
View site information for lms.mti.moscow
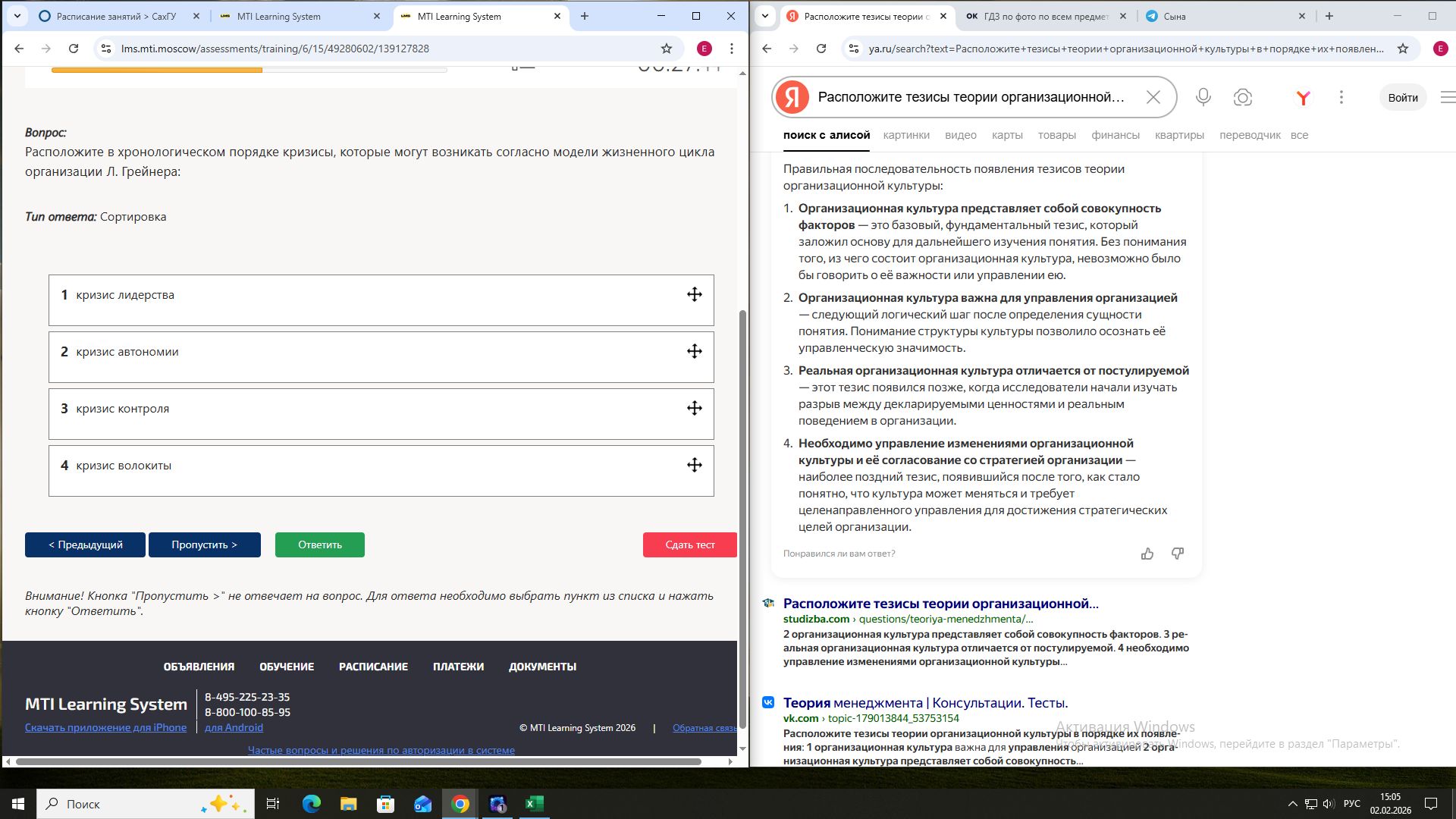[105, 49]
